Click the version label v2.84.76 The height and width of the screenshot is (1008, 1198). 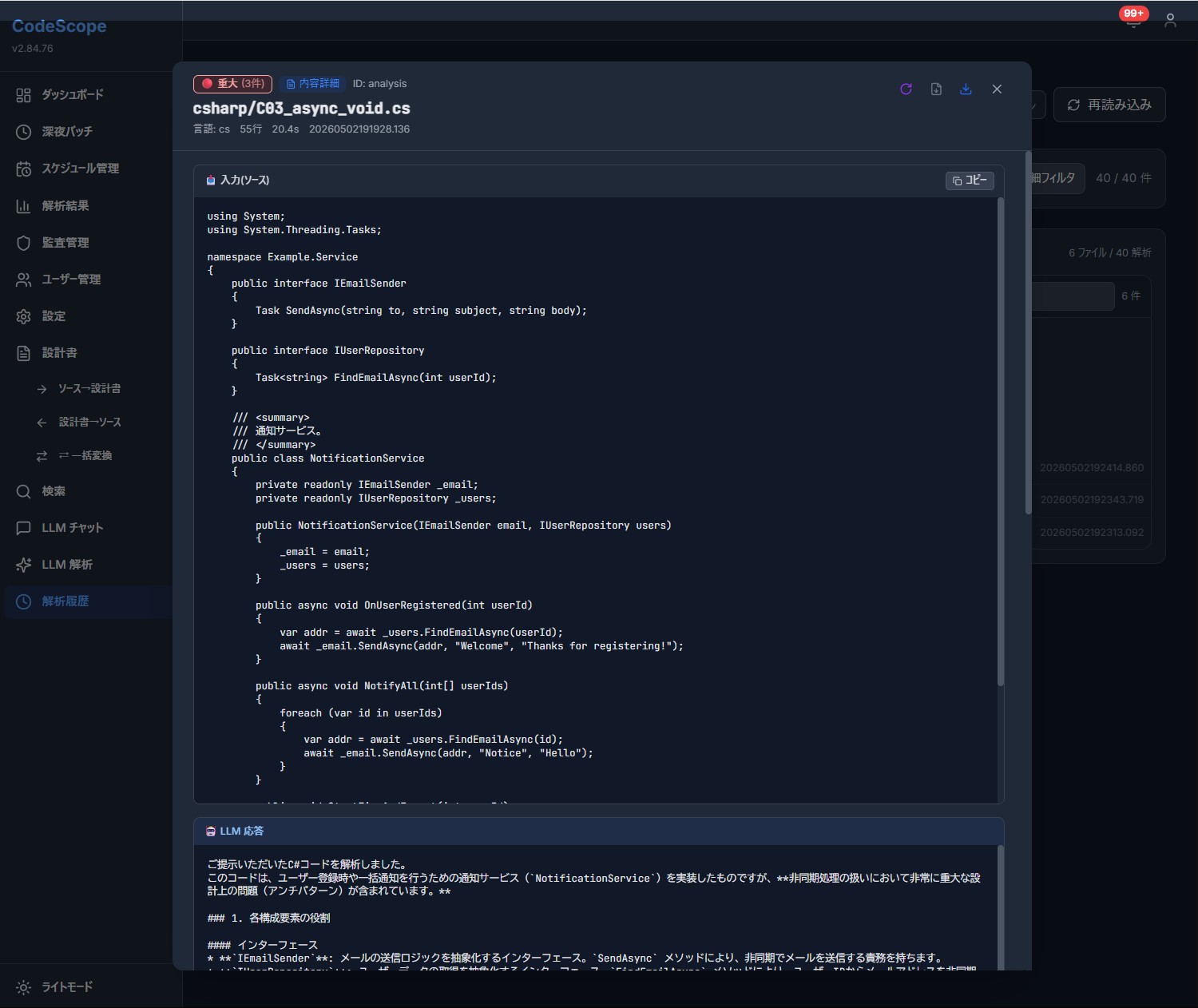(33, 48)
